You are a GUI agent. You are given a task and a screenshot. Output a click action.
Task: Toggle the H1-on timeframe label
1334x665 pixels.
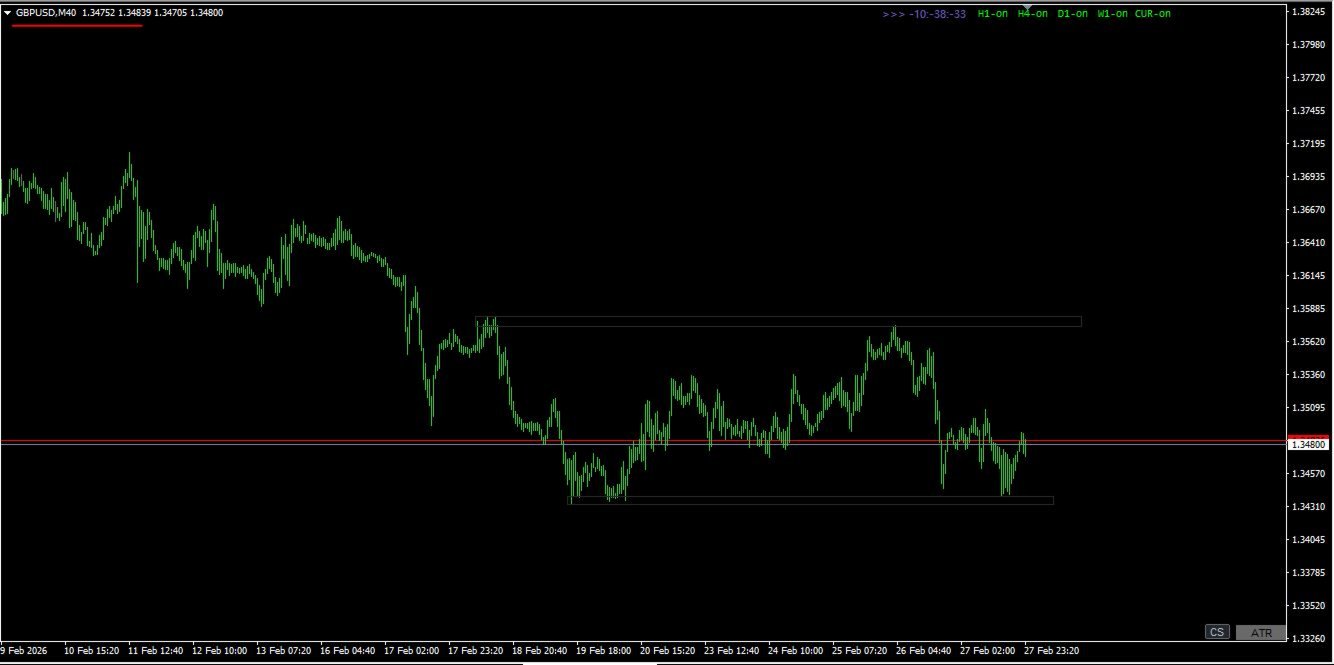click(992, 14)
